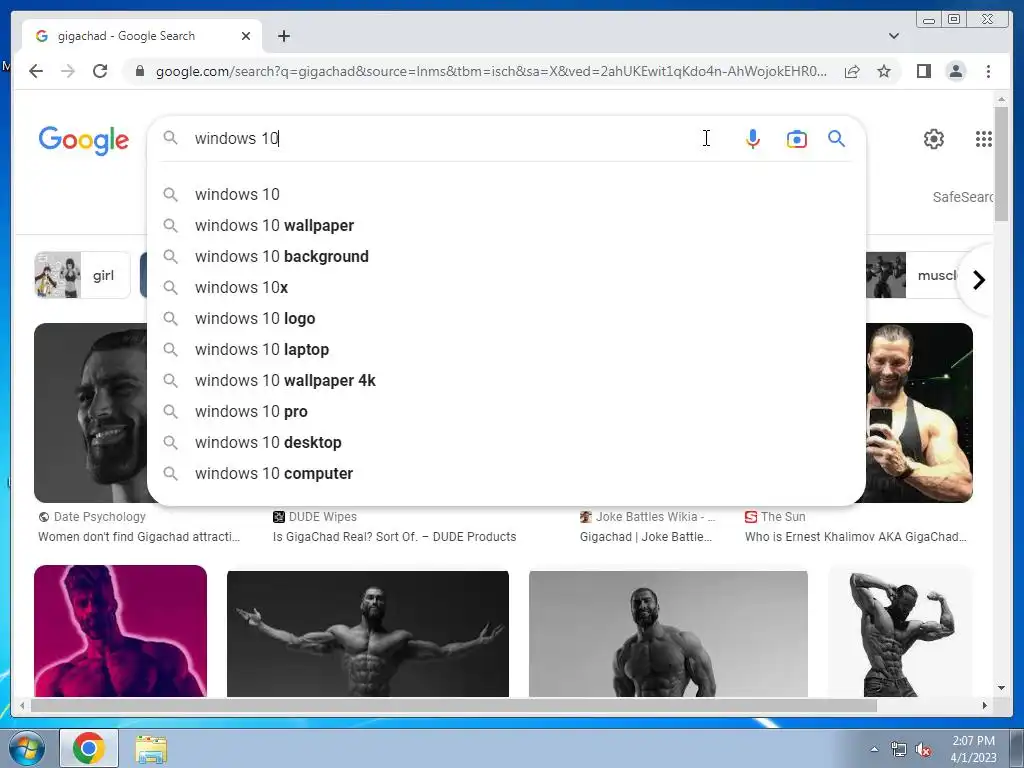Screen dimensions: 1024x768
Task: Choose 'windows 10 laptop' suggestion
Action: tap(506, 349)
